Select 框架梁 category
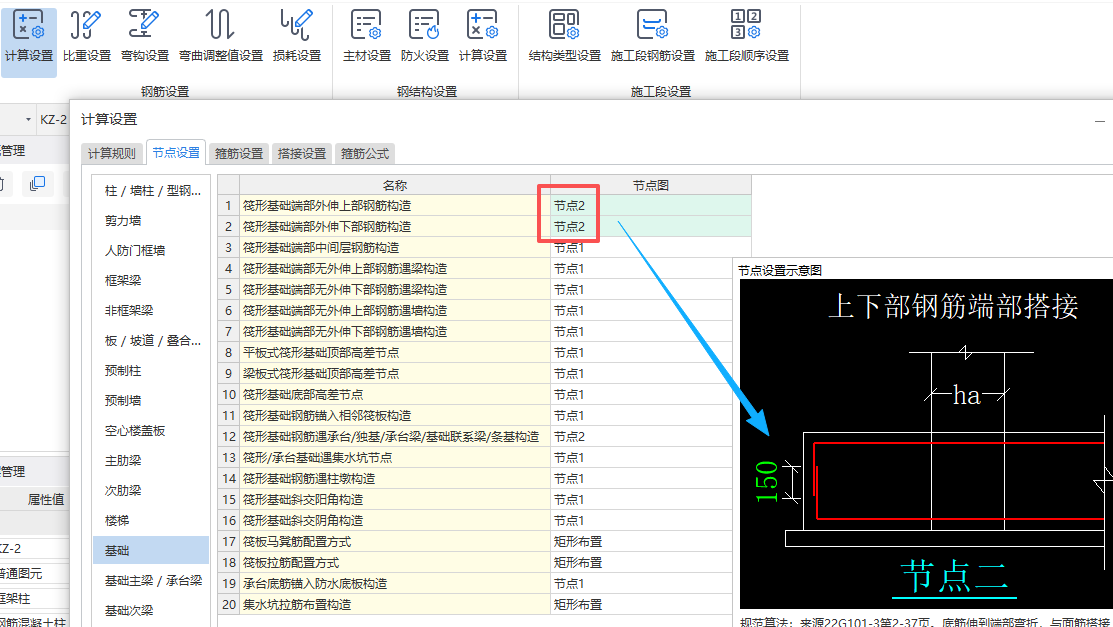This screenshot has height=627, width=1113. point(152,280)
